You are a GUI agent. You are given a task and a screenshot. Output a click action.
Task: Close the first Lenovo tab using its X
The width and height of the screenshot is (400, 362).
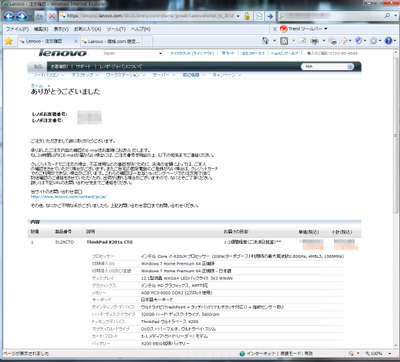pos(76,41)
